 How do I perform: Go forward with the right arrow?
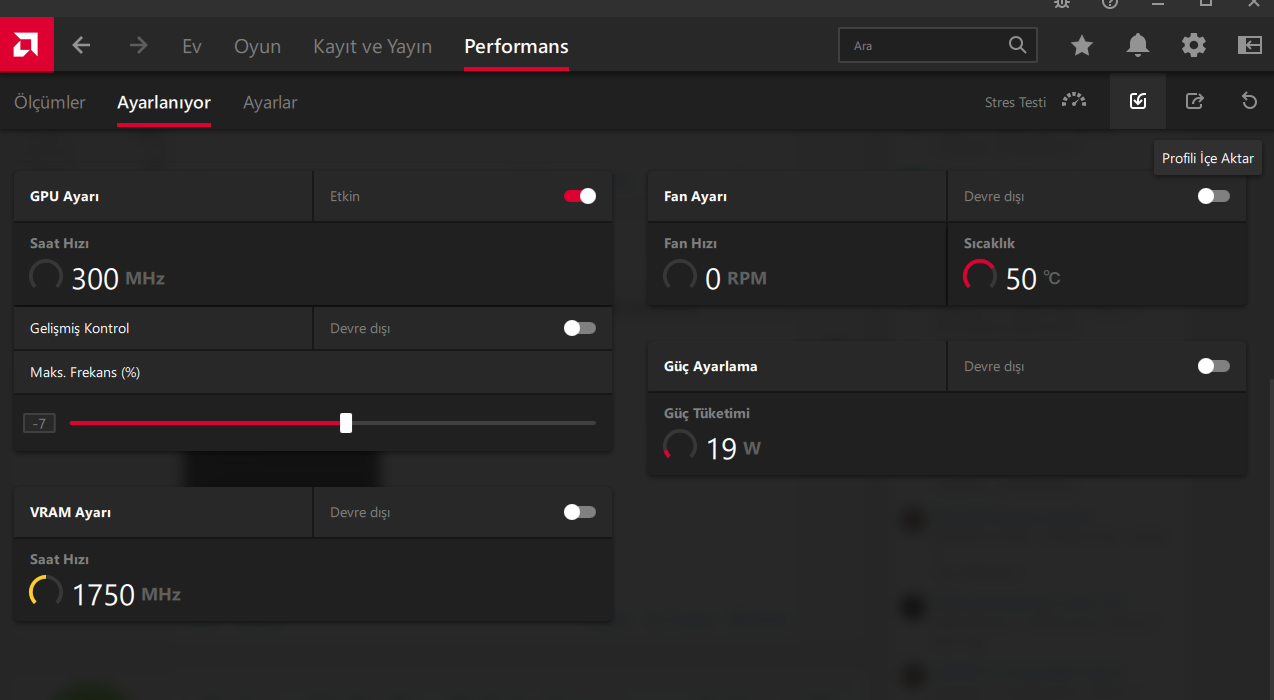tap(138, 46)
